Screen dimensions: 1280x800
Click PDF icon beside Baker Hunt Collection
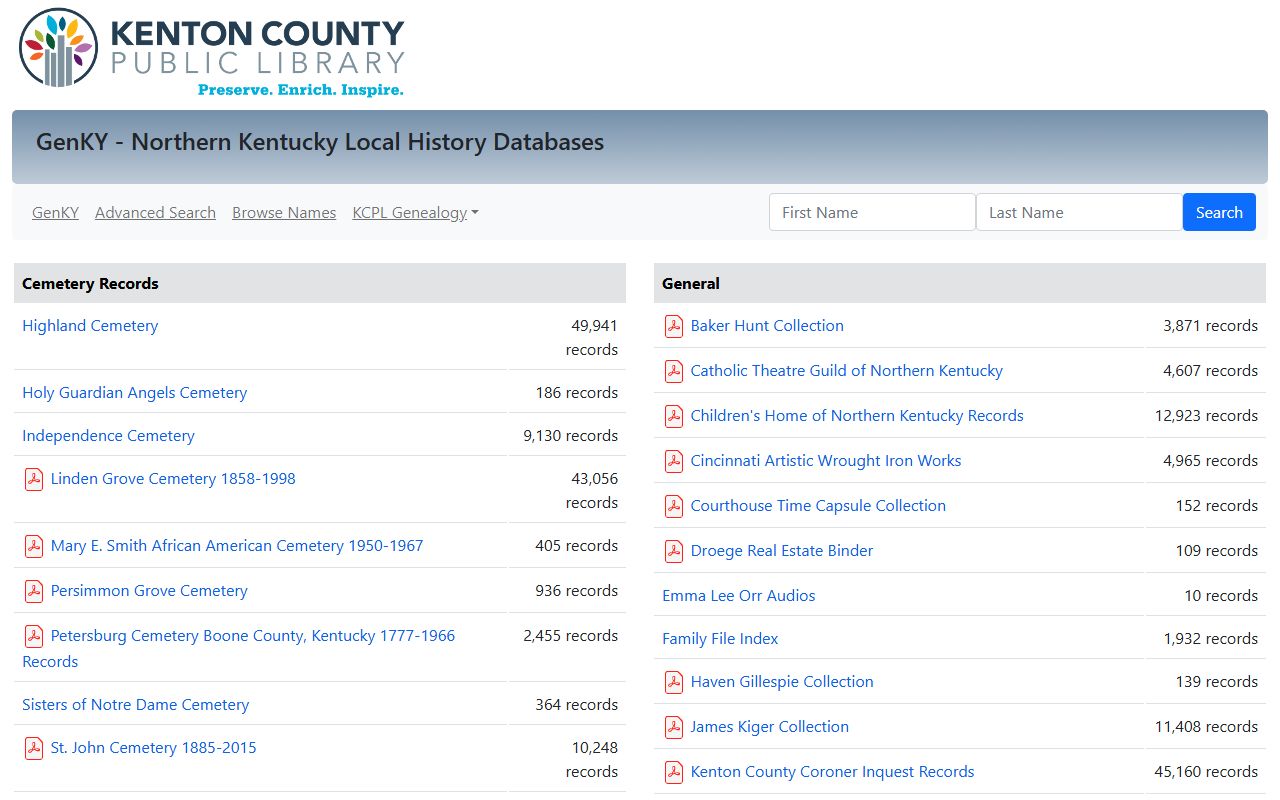coord(674,326)
